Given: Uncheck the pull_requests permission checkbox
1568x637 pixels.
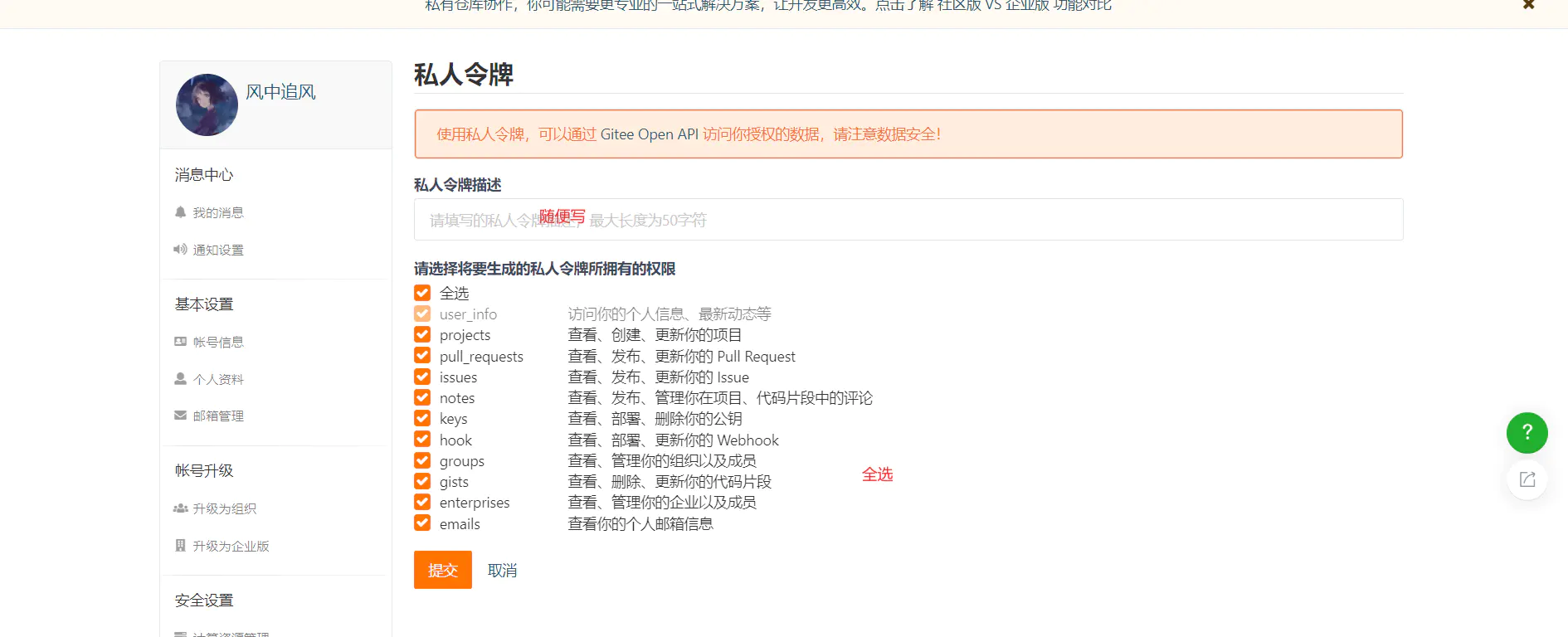Looking at the screenshot, I should pyautogui.click(x=422, y=356).
